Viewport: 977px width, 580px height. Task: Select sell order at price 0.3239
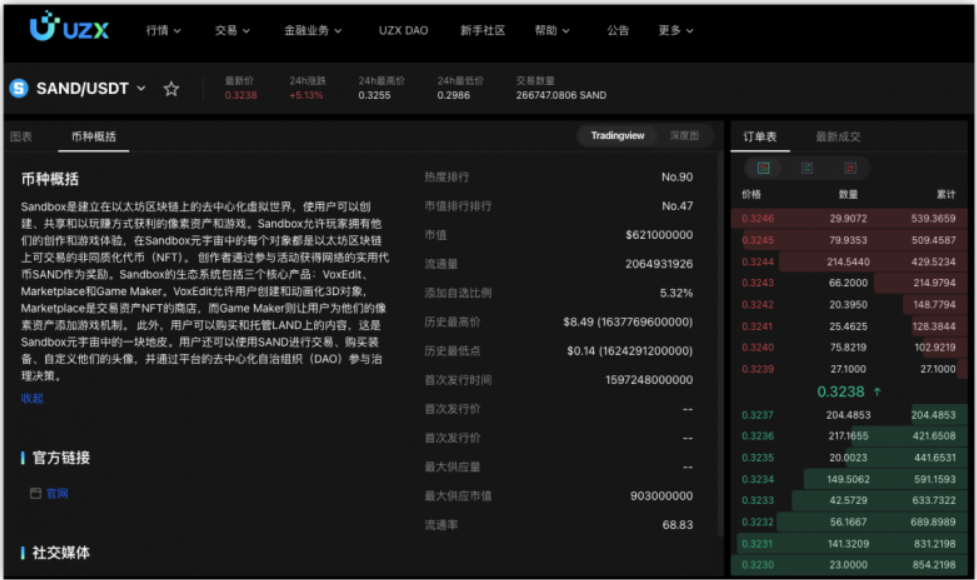[x=849, y=369]
